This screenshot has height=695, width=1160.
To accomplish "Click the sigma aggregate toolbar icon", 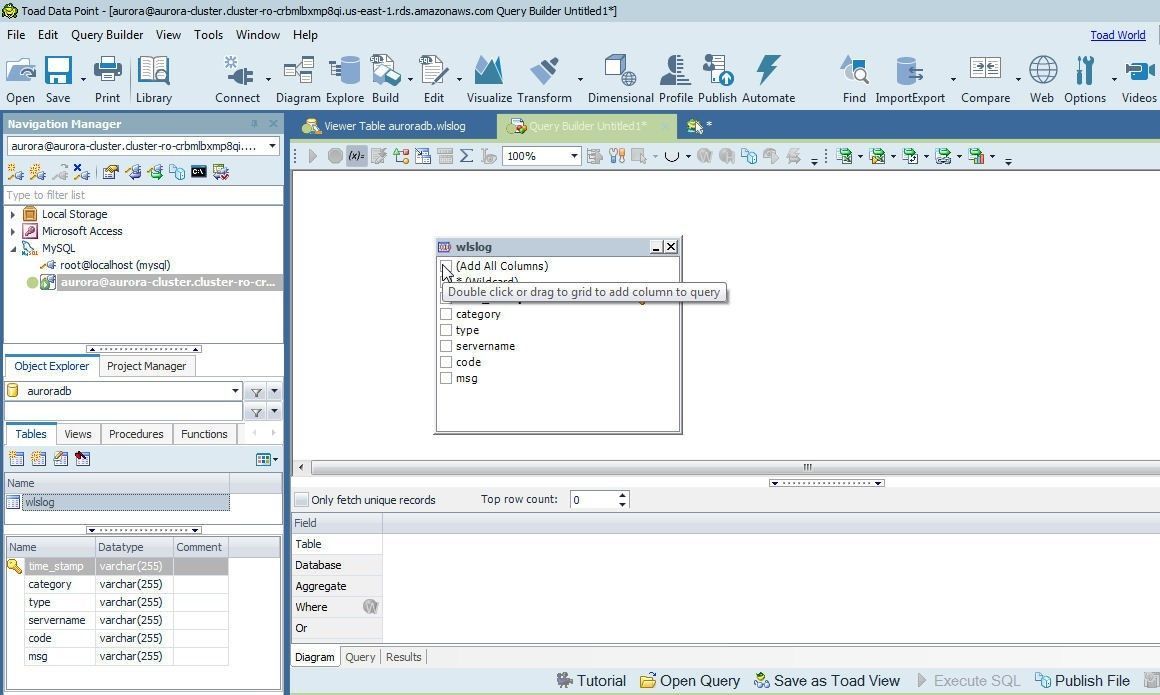I will [x=466, y=156].
